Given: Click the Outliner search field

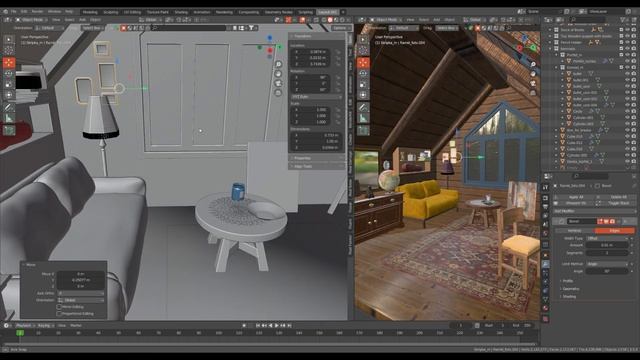Looking at the screenshot, I should pos(588,20).
